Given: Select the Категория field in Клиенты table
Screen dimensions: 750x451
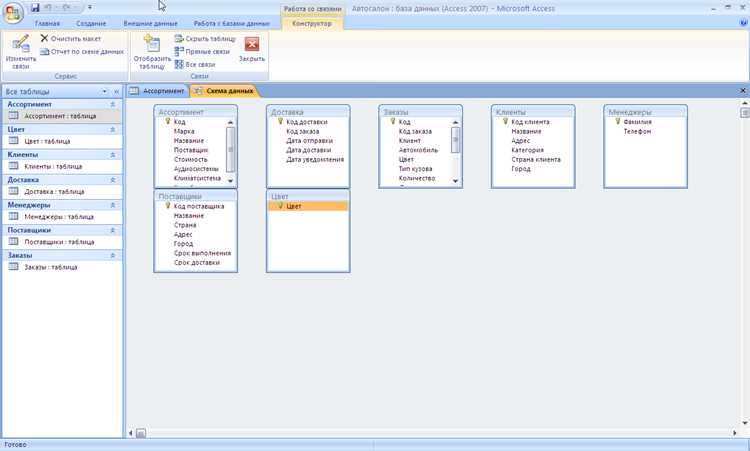Looking at the screenshot, I should click(x=528, y=150).
